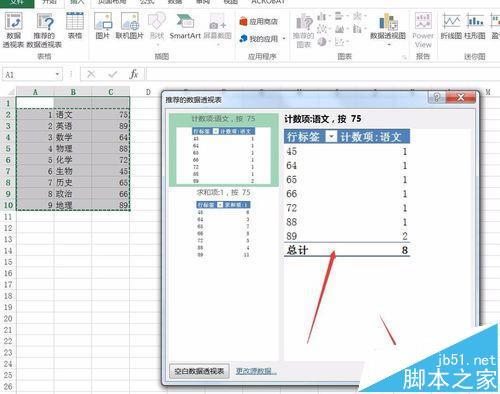Viewport: 500px width, 394px height.
Task: Open the 应用商店 app store
Action: (259, 21)
